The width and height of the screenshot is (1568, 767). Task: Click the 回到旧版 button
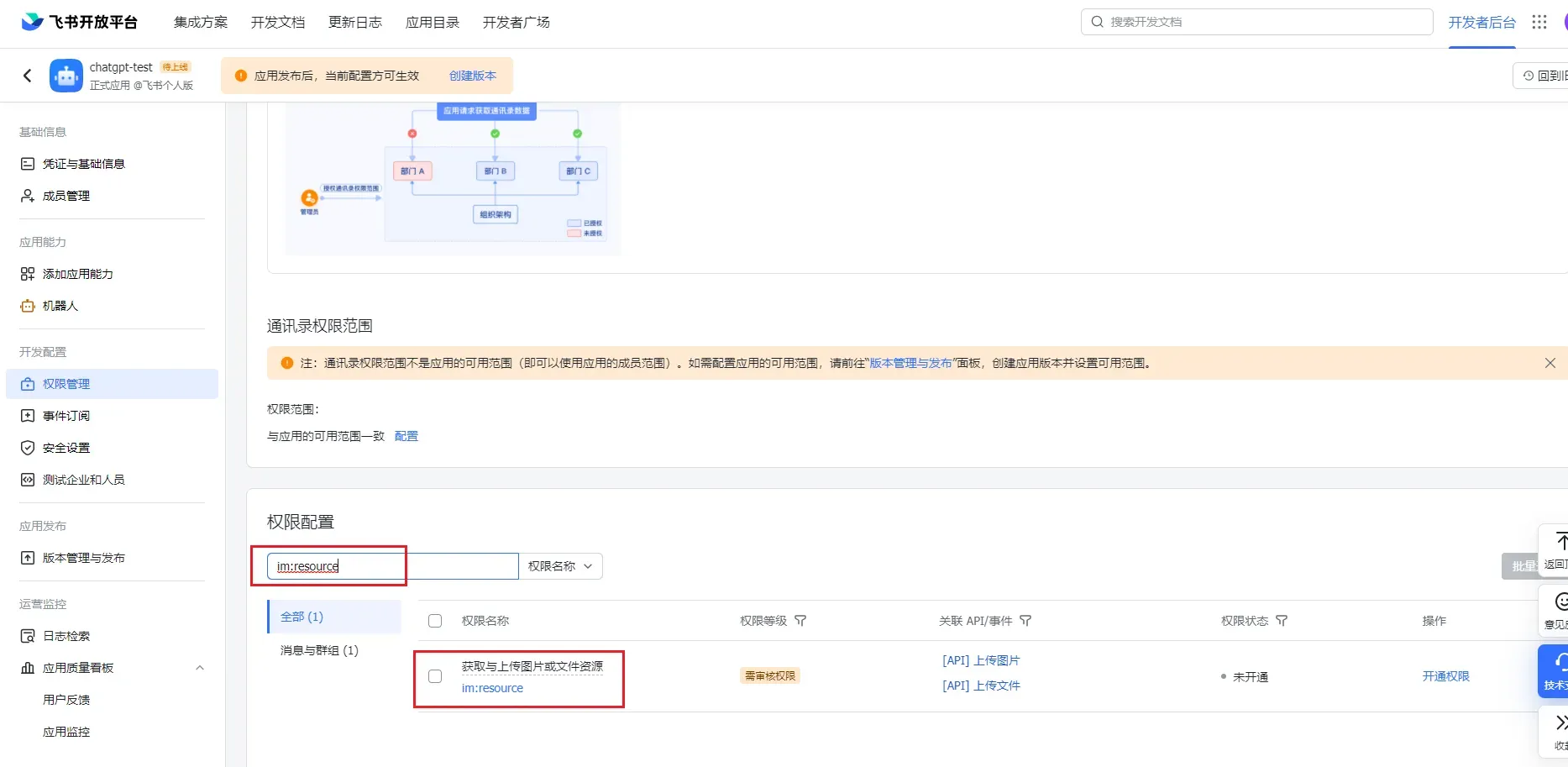pos(1541,76)
